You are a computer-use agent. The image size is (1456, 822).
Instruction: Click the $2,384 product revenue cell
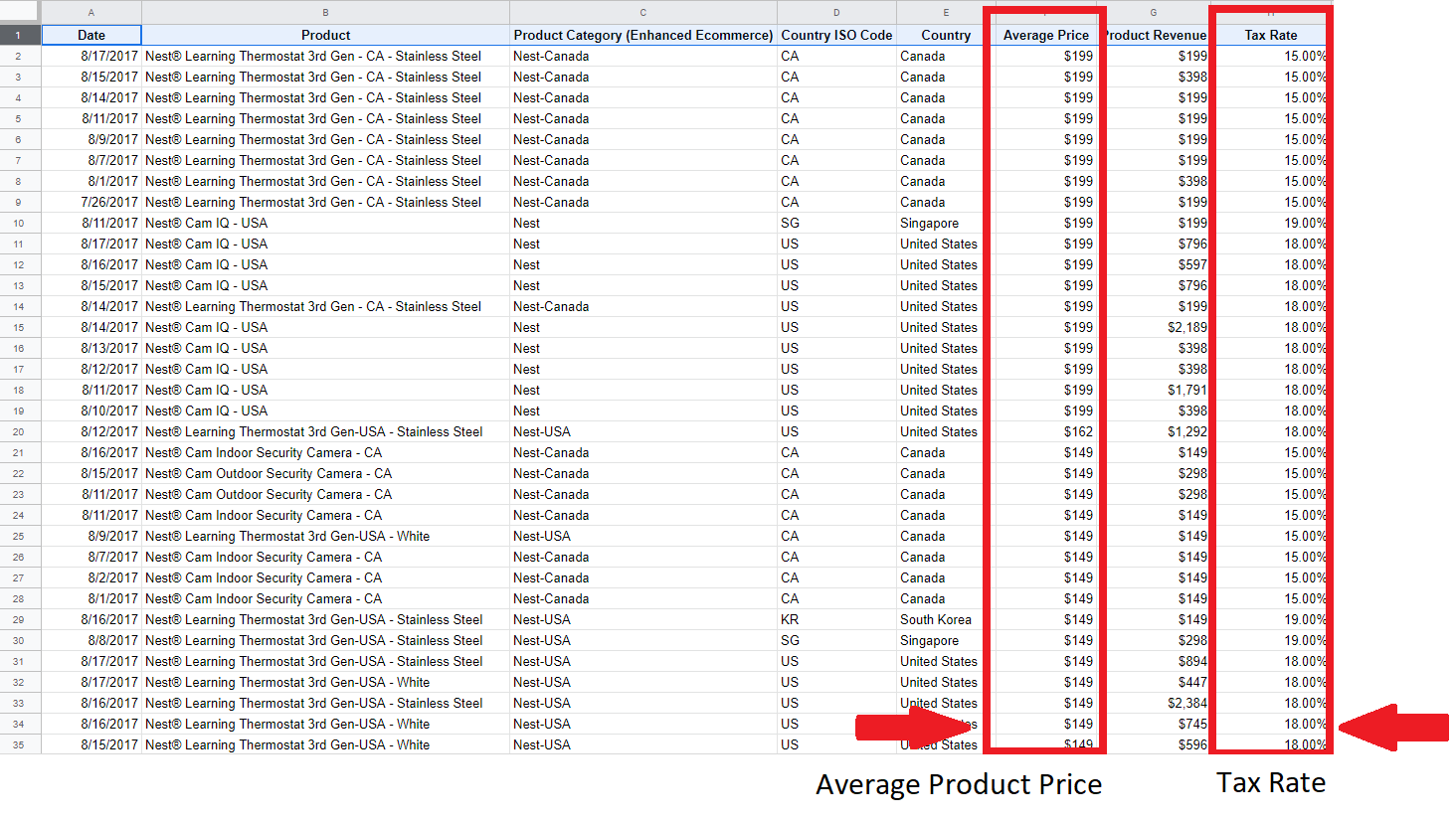[1154, 703]
